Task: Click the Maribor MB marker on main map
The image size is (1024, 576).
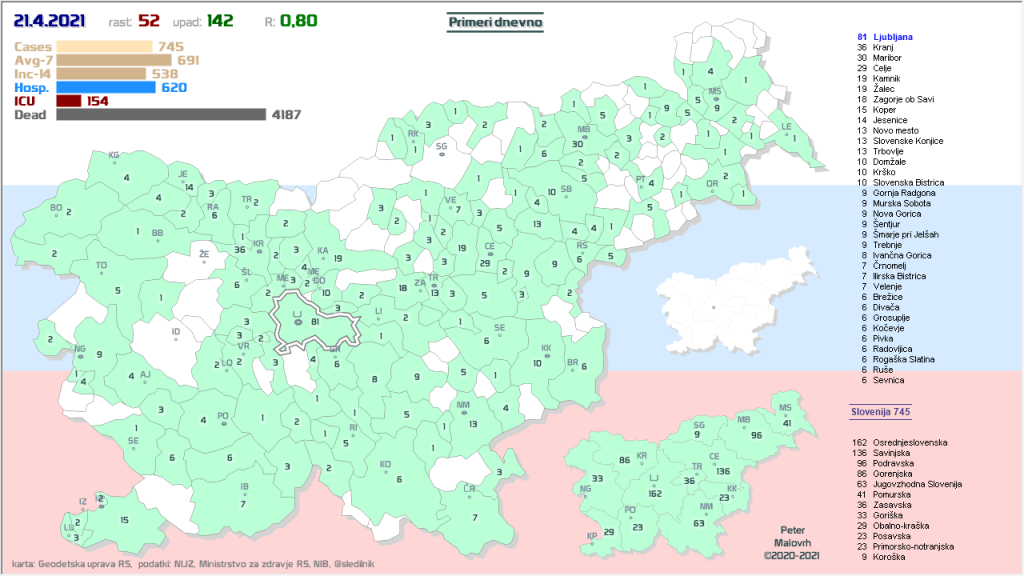Action: click(x=584, y=130)
